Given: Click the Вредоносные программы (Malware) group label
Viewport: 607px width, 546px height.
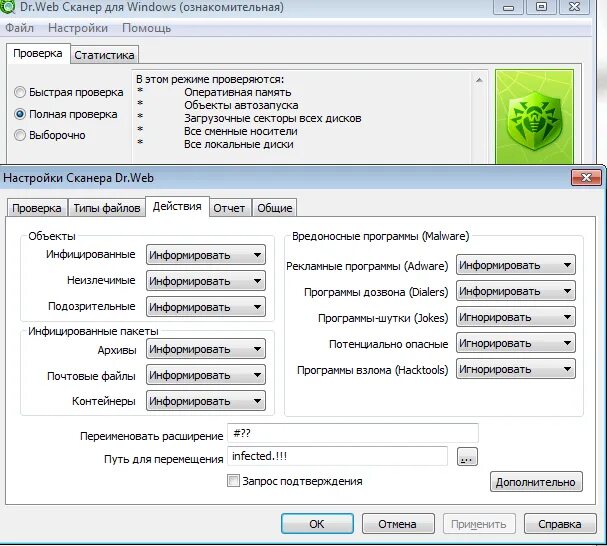Looking at the screenshot, I should 381,236.
